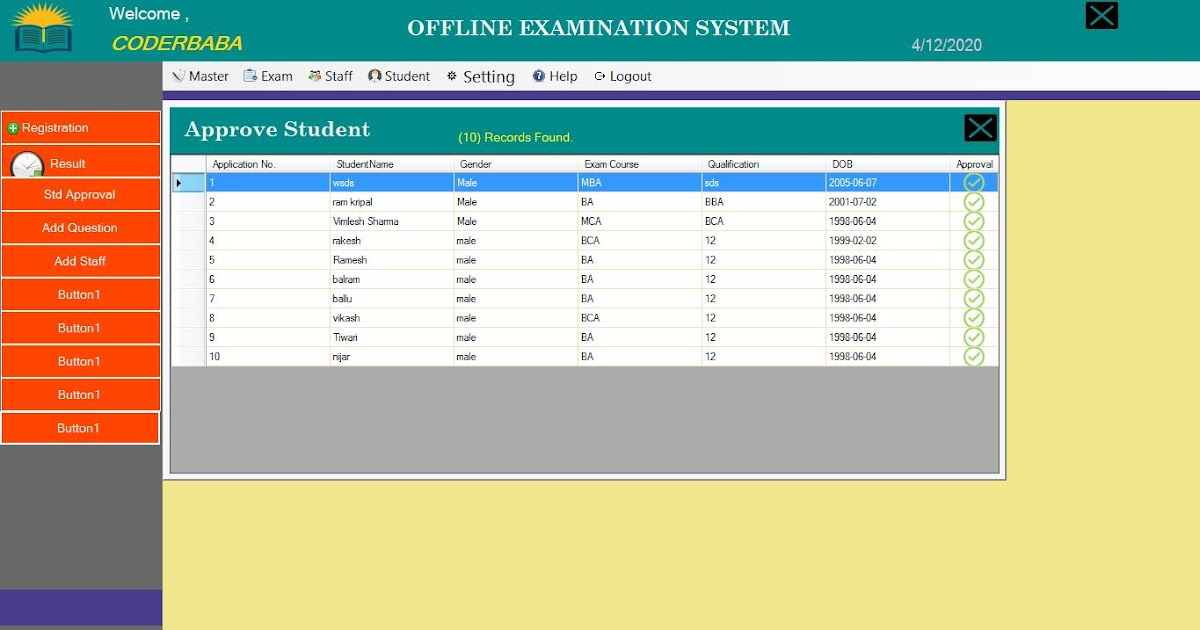Select the Setting gear icon

452,76
